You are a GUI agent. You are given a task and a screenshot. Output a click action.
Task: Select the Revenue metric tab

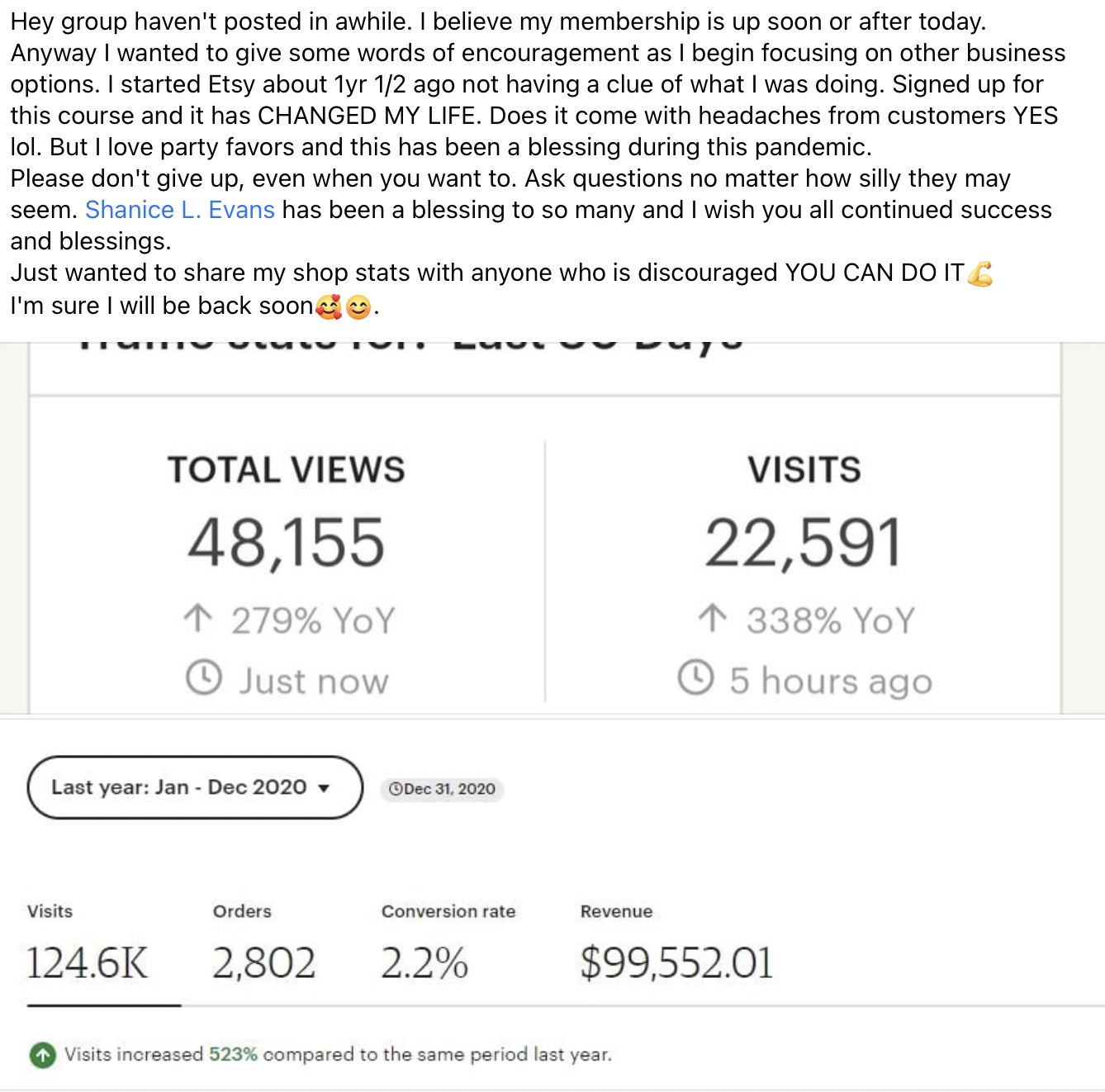676,947
